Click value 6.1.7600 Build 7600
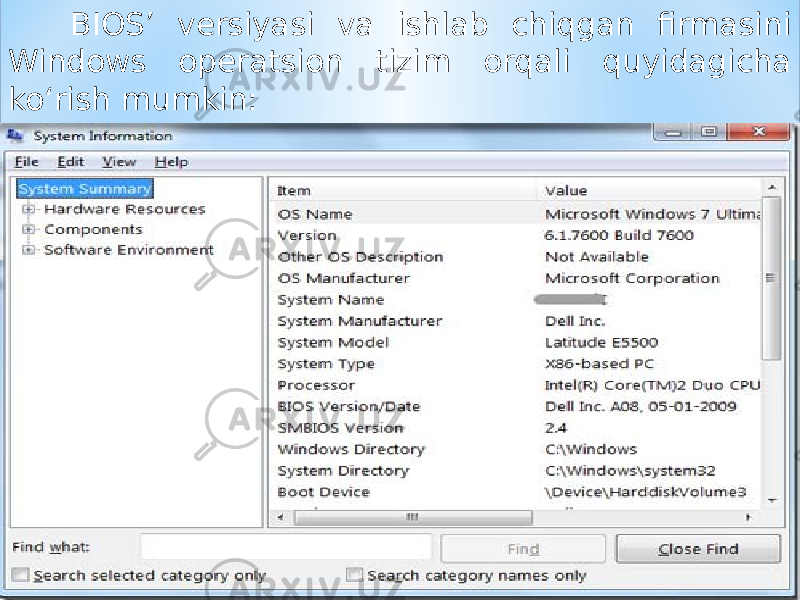800x600 pixels. tap(619, 236)
